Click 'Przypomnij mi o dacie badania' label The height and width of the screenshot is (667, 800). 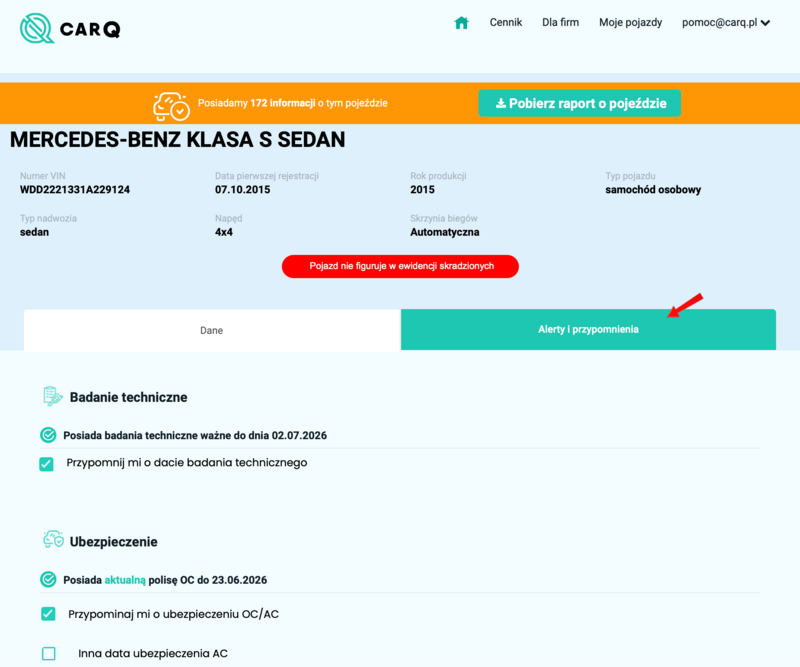(187, 462)
